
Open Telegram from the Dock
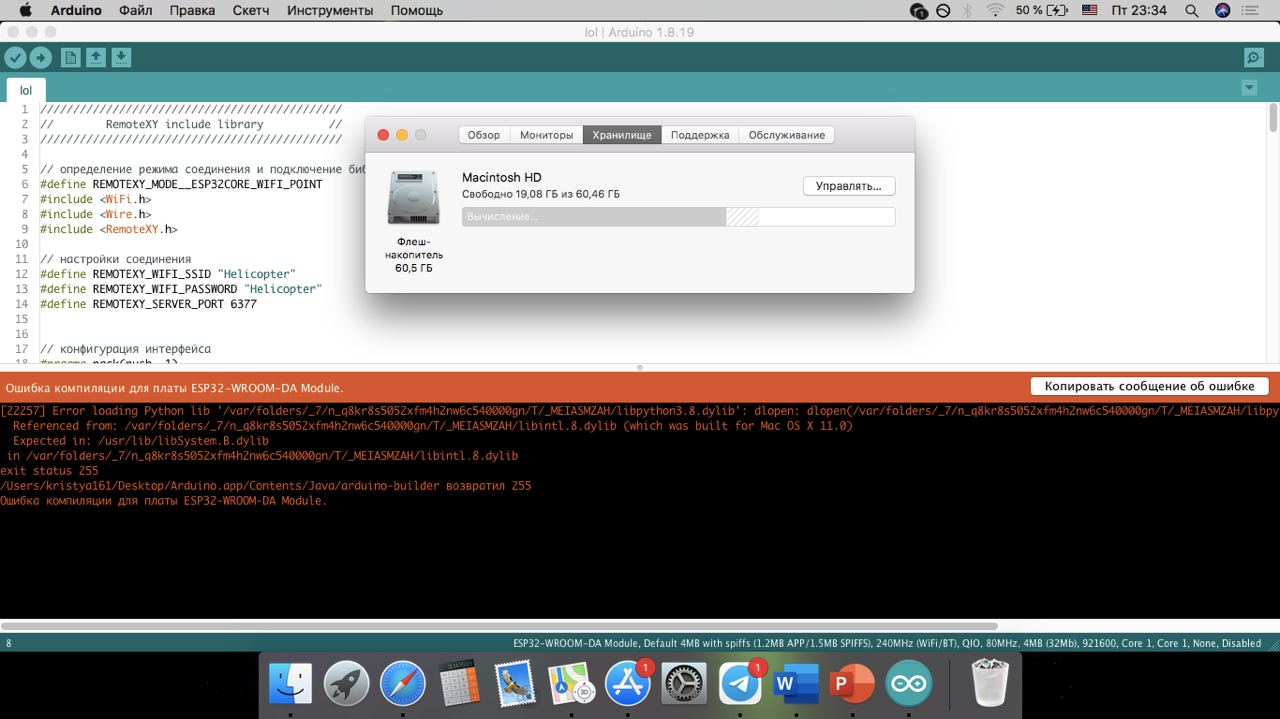point(741,685)
